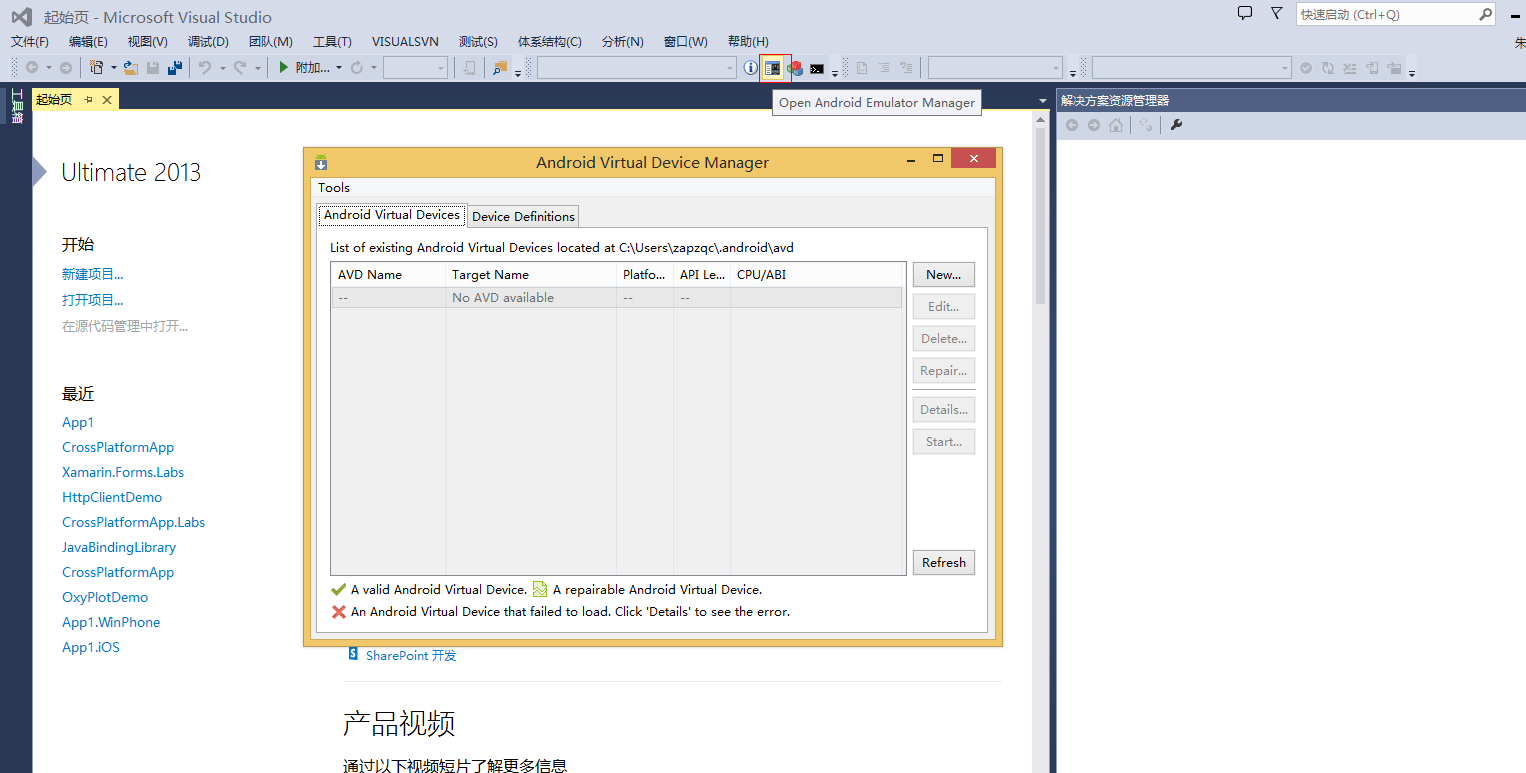This screenshot has width=1526, height=773.
Task: Click the Open File folder toolbar icon
Action: coord(130,68)
